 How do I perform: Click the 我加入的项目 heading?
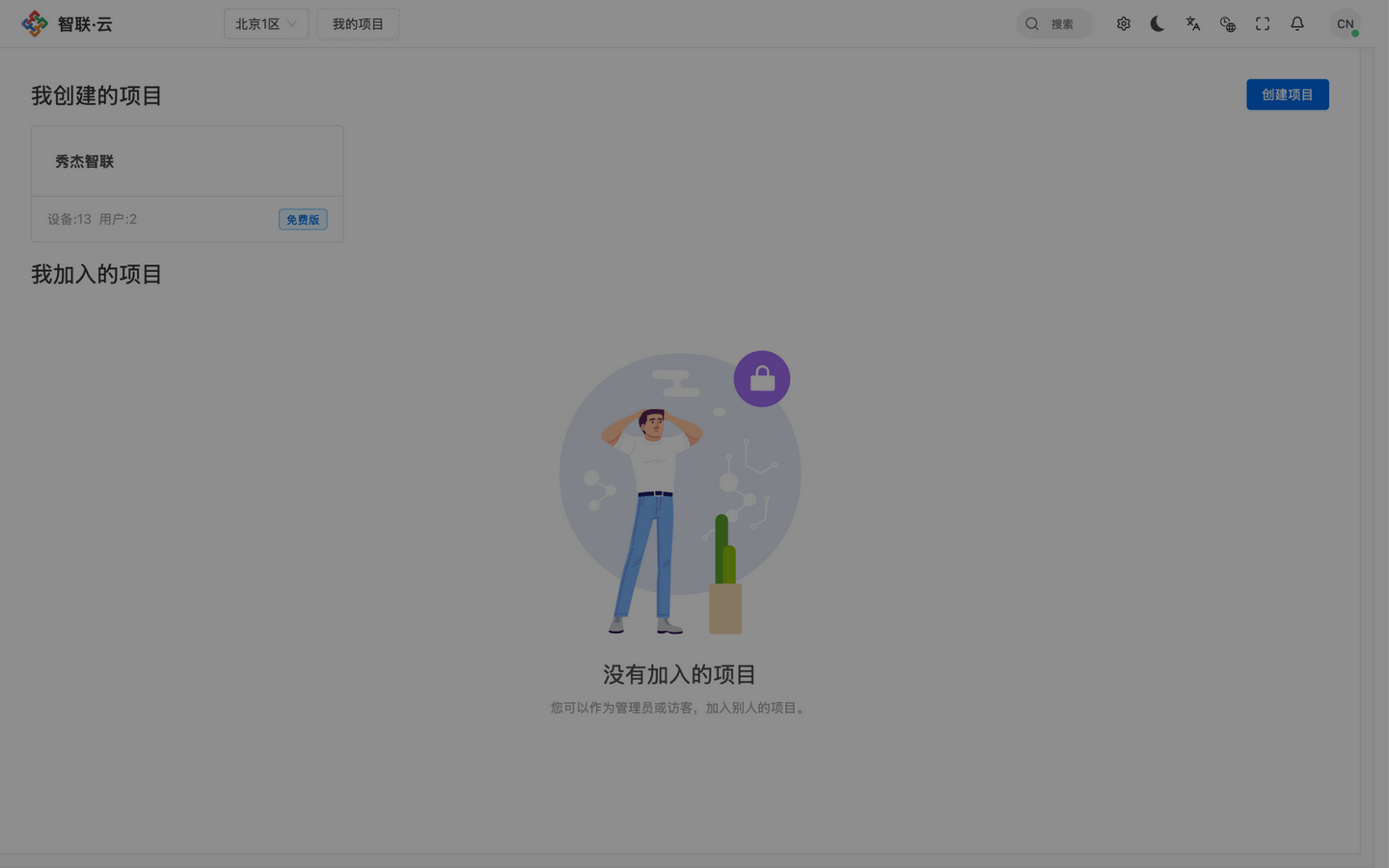(x=96, y=274)
